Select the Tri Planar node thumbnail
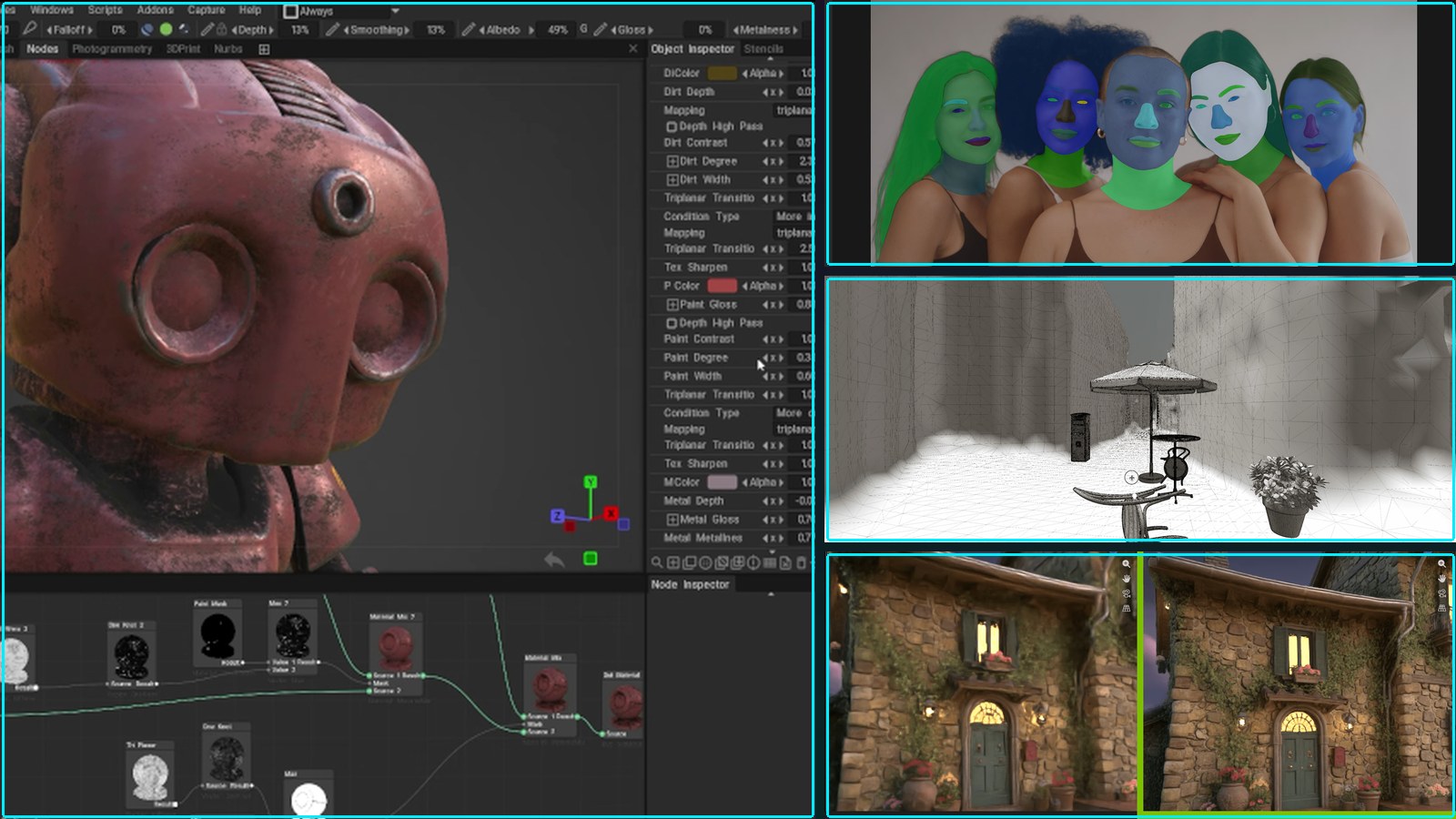Image resolution: width=1456 pixels, height=819 pixels. coord(149,777)
